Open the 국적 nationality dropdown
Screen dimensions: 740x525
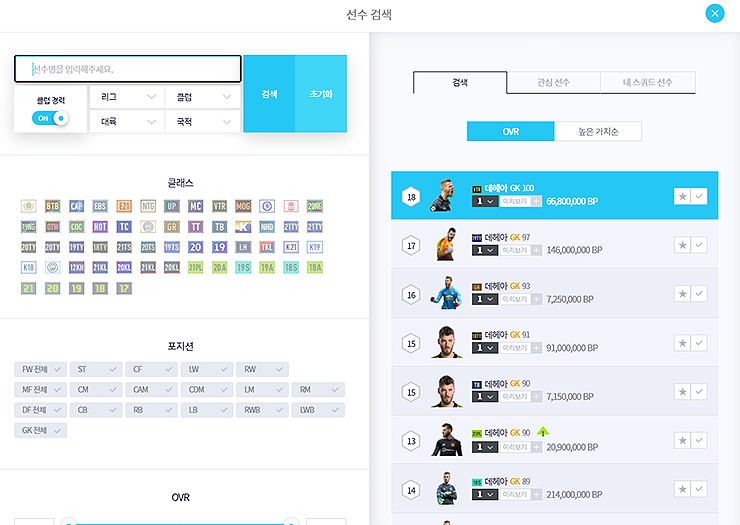203,121
